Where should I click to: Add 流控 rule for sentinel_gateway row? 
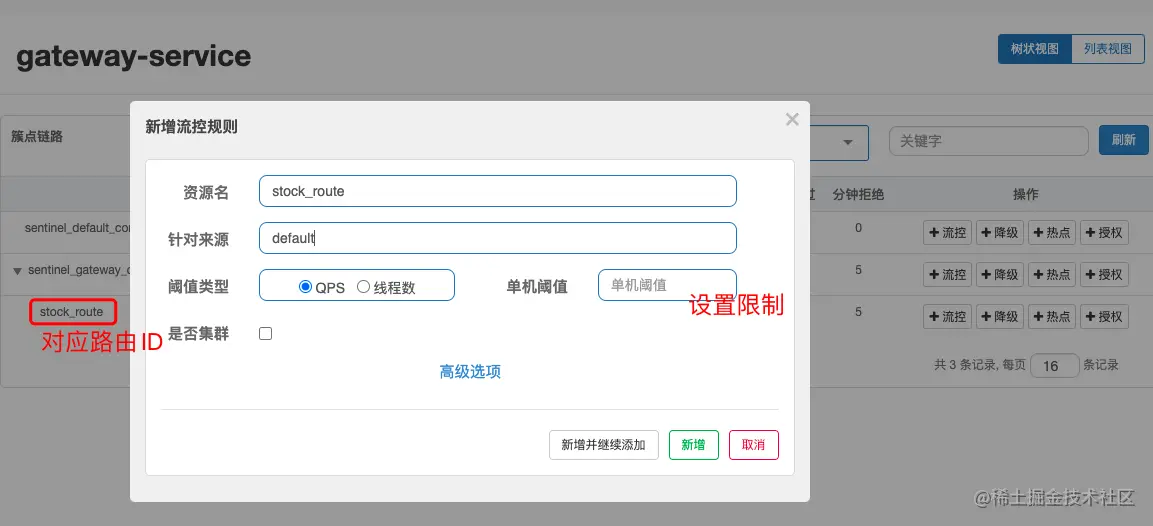pos(948,274)
